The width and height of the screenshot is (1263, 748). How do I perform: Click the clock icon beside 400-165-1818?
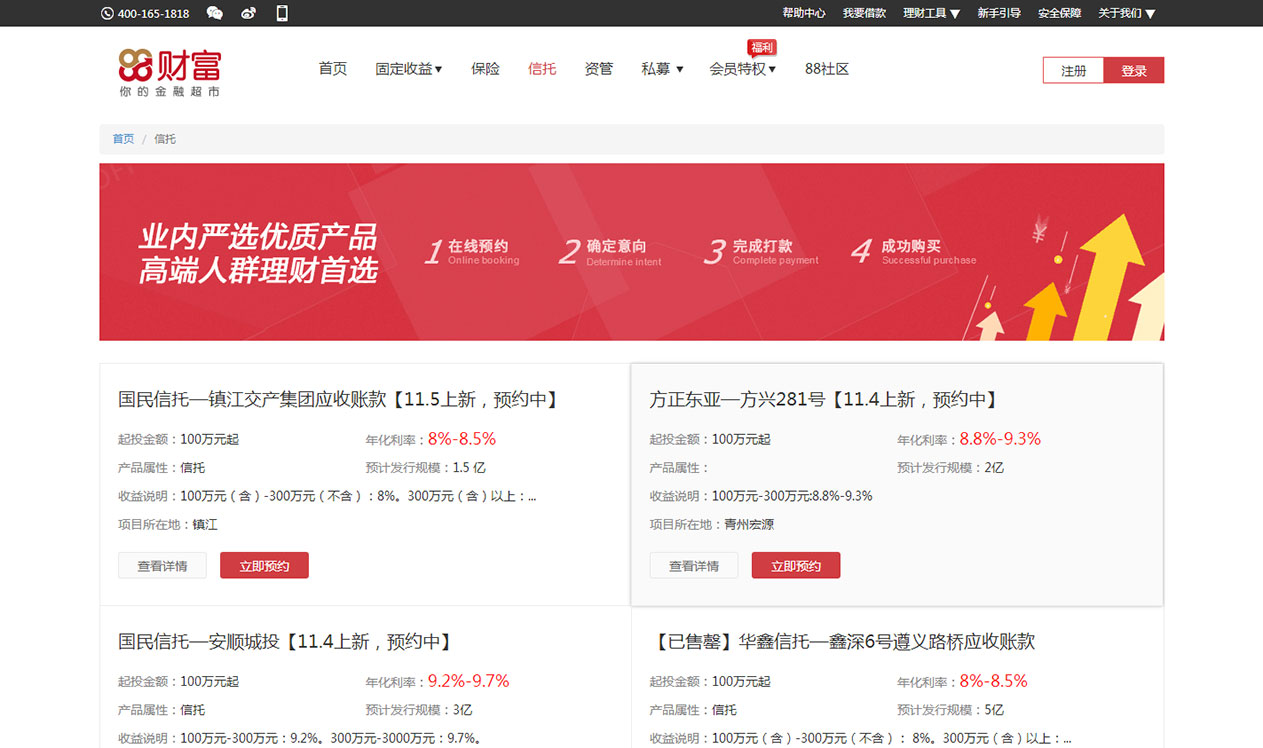tap(107, 14)
